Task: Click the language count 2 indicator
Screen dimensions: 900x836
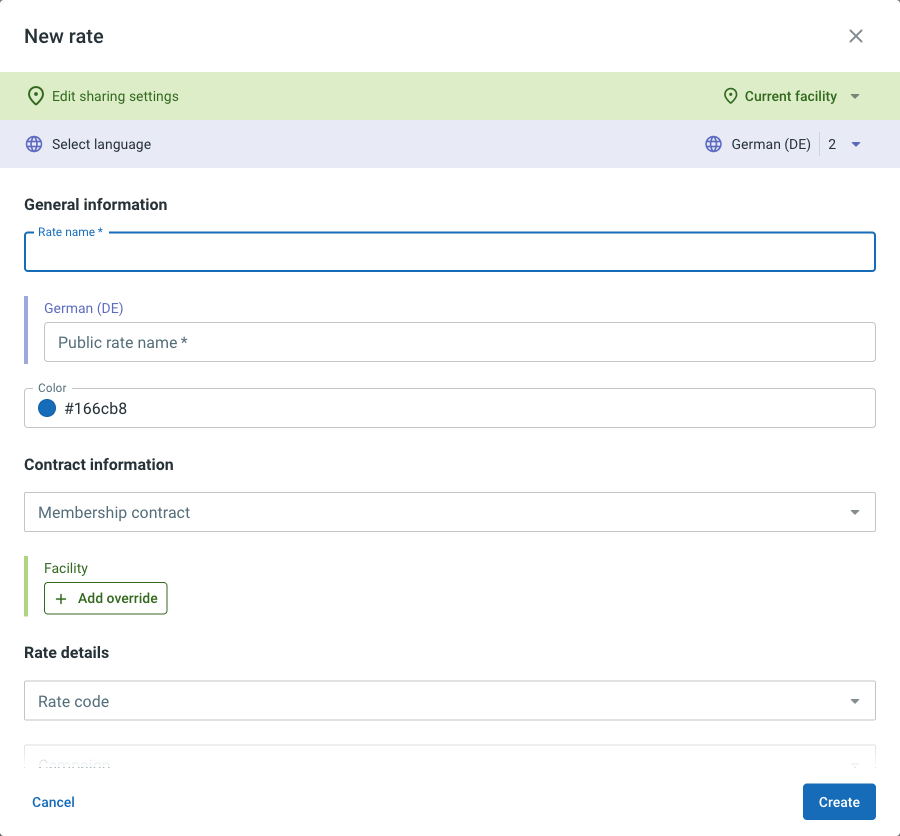Action: [x=832, y=144]
